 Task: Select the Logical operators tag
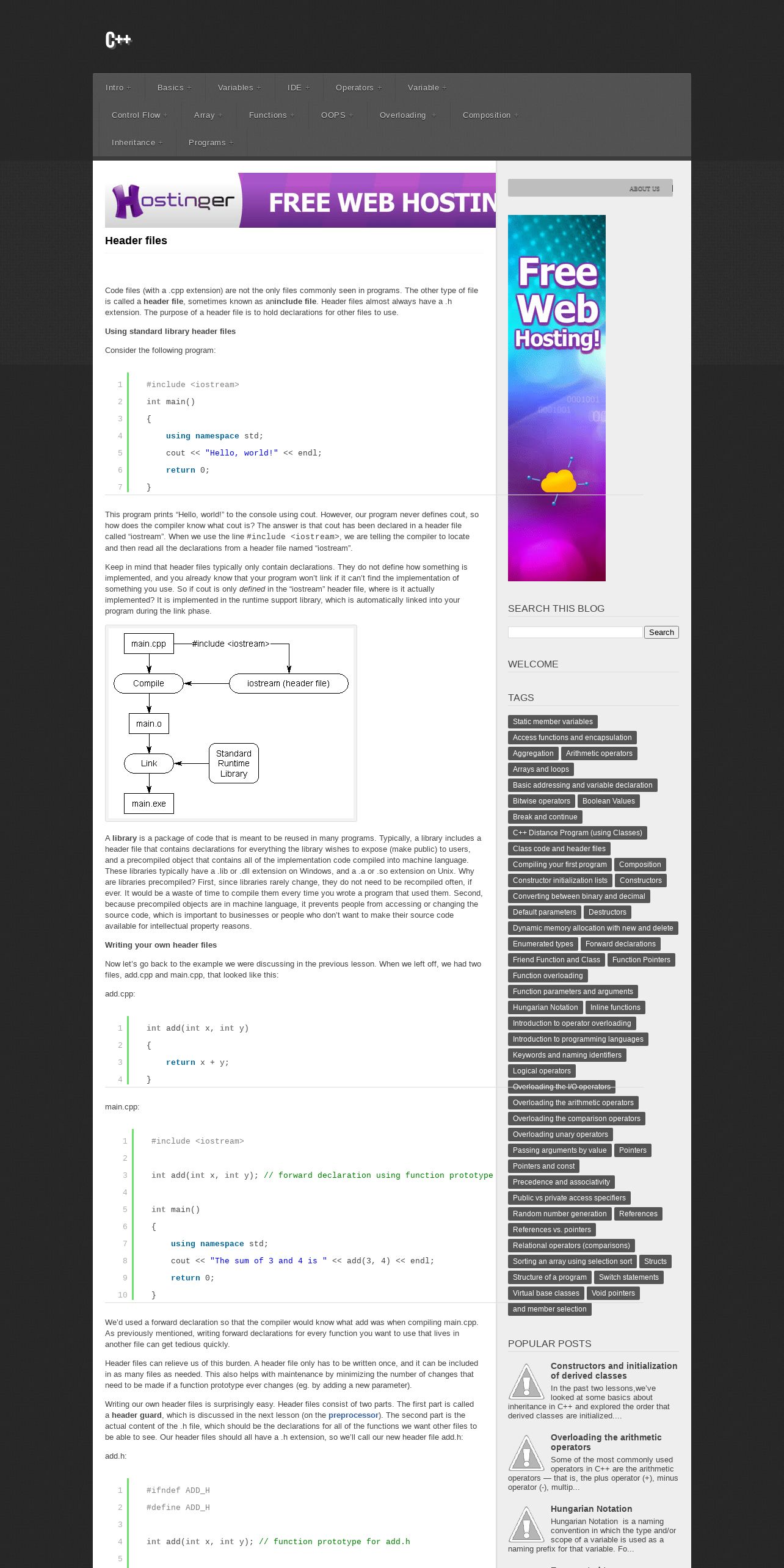point(542,1071)
